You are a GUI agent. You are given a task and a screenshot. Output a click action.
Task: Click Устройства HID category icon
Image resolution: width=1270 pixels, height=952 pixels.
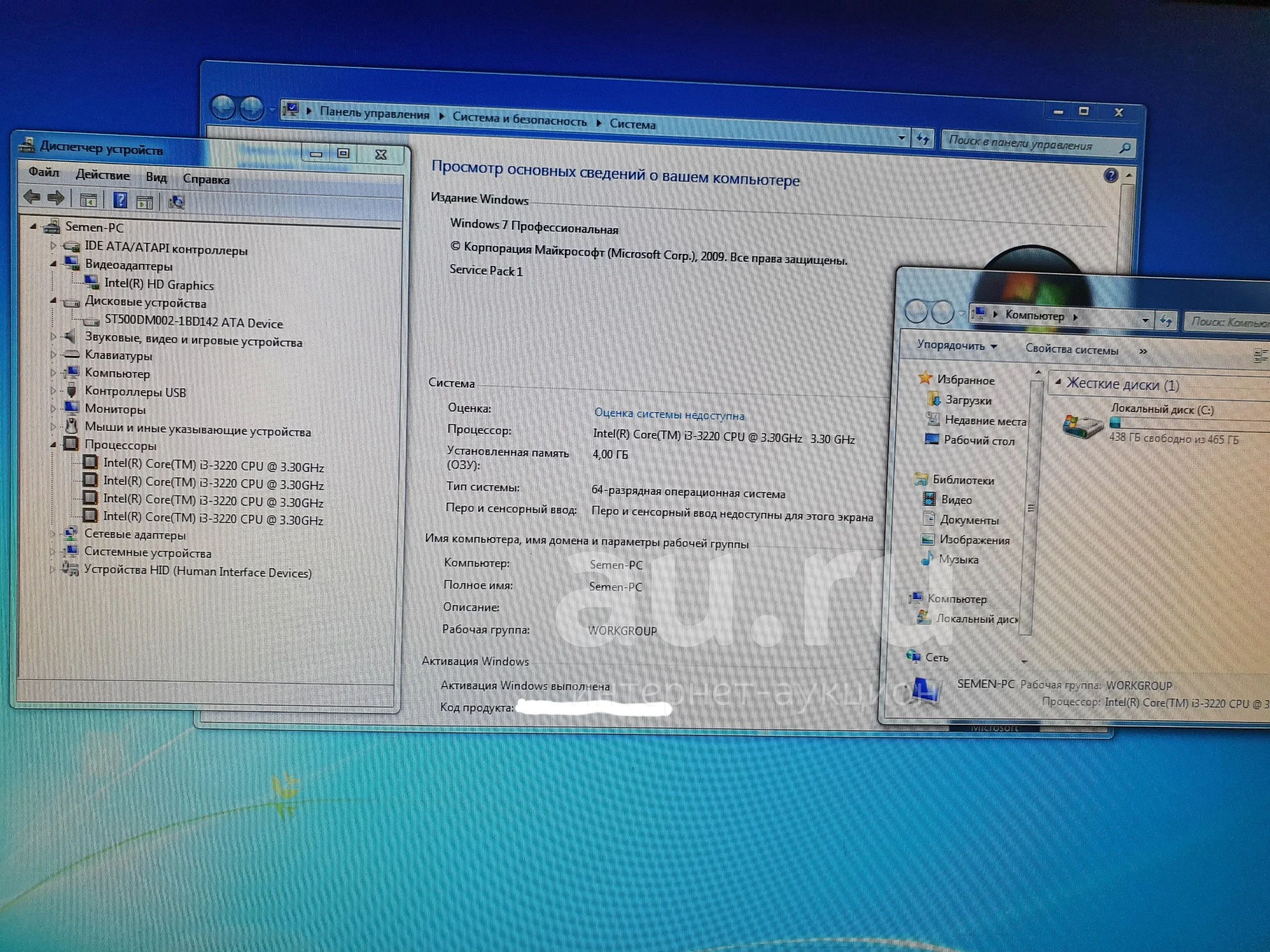(70, 569)
